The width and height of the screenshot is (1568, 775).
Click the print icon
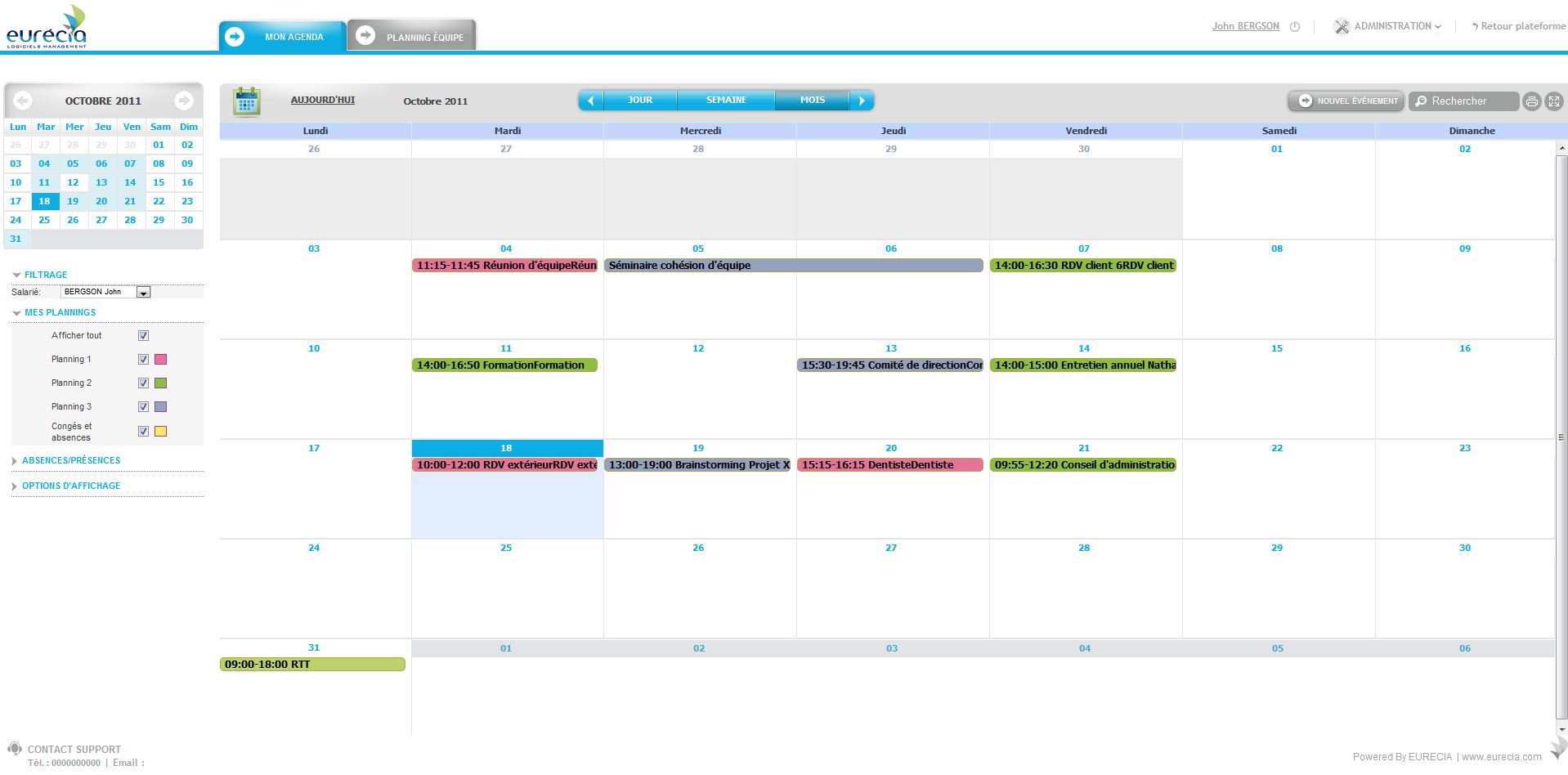click(x=1531, y=101)
